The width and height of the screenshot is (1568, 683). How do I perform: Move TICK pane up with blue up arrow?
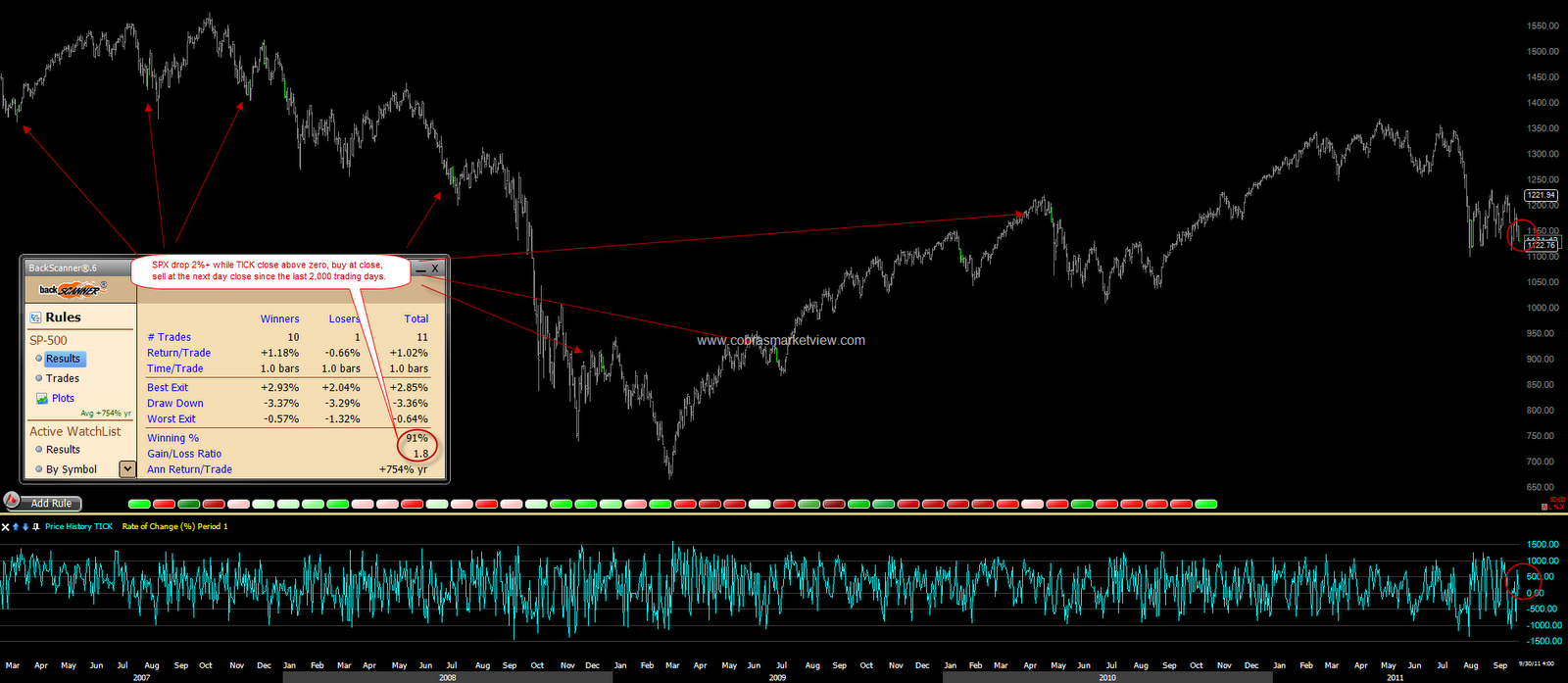[16, 527]
